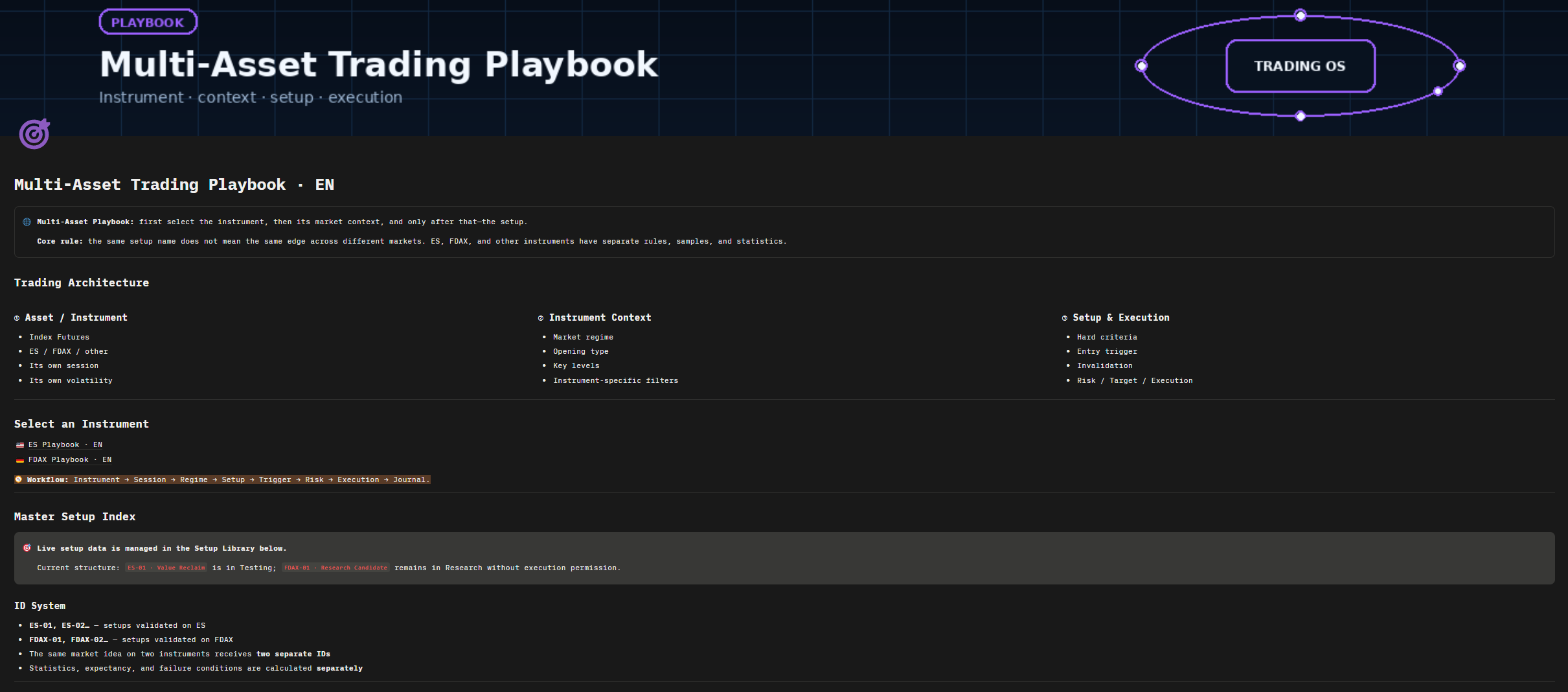Click the FDAX-01 · Research Candidate tag
Image resolution: width=1568 pixels, height=692 pixels.
pyautogui.click(x=335, y=568)
